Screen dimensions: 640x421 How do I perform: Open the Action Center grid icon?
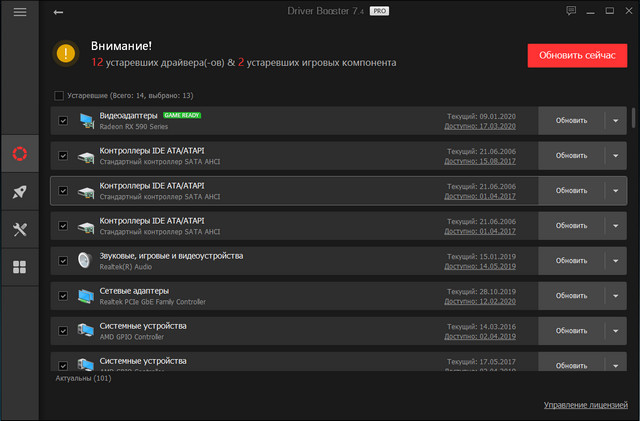click(x=20, y=267)
